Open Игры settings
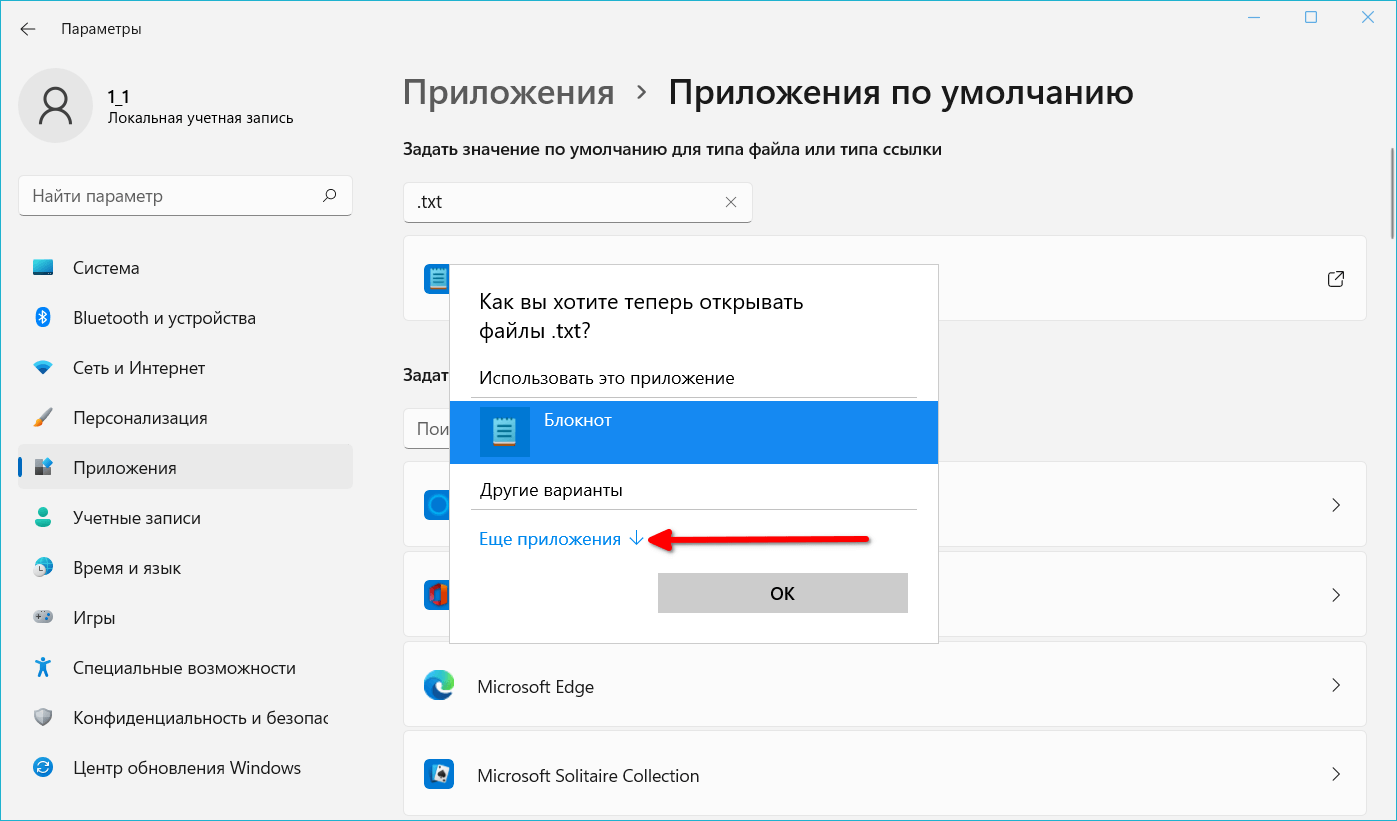 click(185, 618)
